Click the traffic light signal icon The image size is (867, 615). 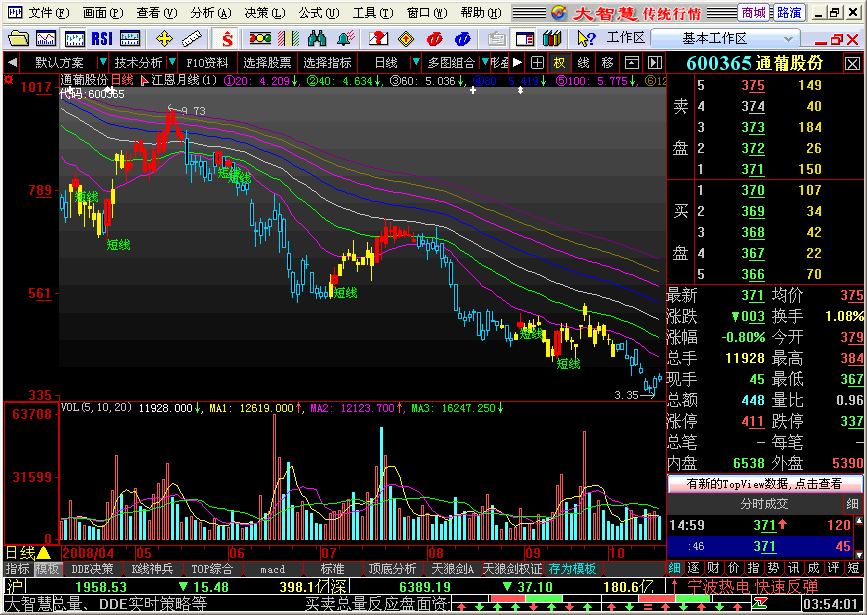[x=260, y=38]
